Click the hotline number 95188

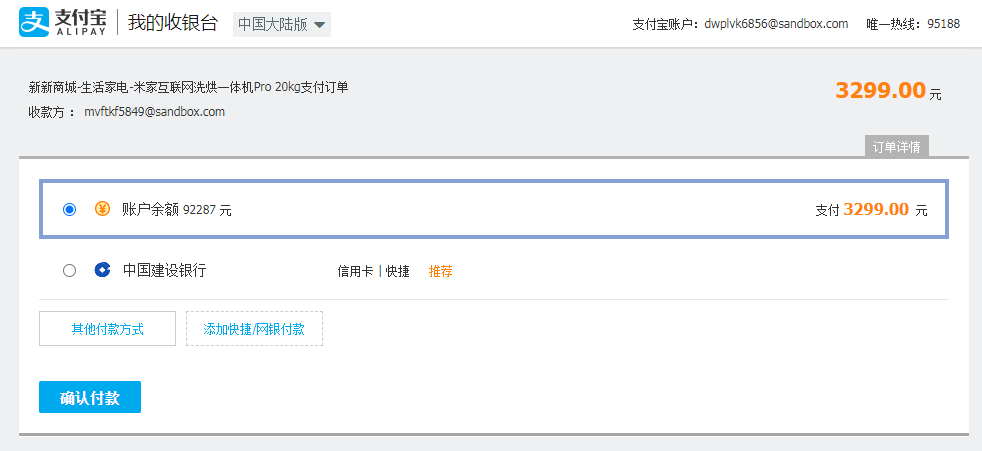point(944,24)
